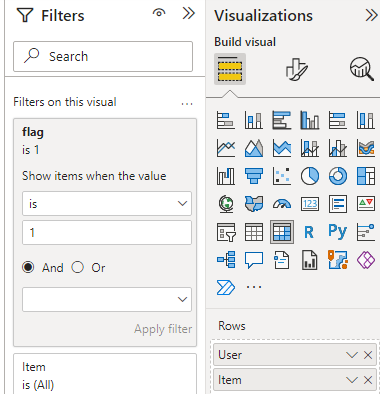380x394 pixels.
Task: Select the Stacked column chart visual
Action: click(254, 120)
